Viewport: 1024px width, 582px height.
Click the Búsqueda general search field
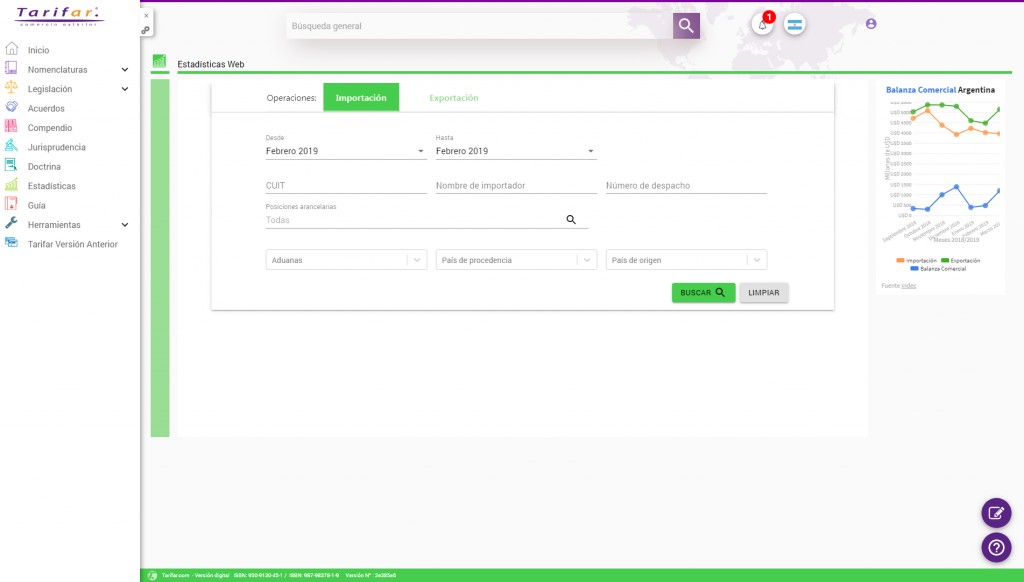point(479,26)
